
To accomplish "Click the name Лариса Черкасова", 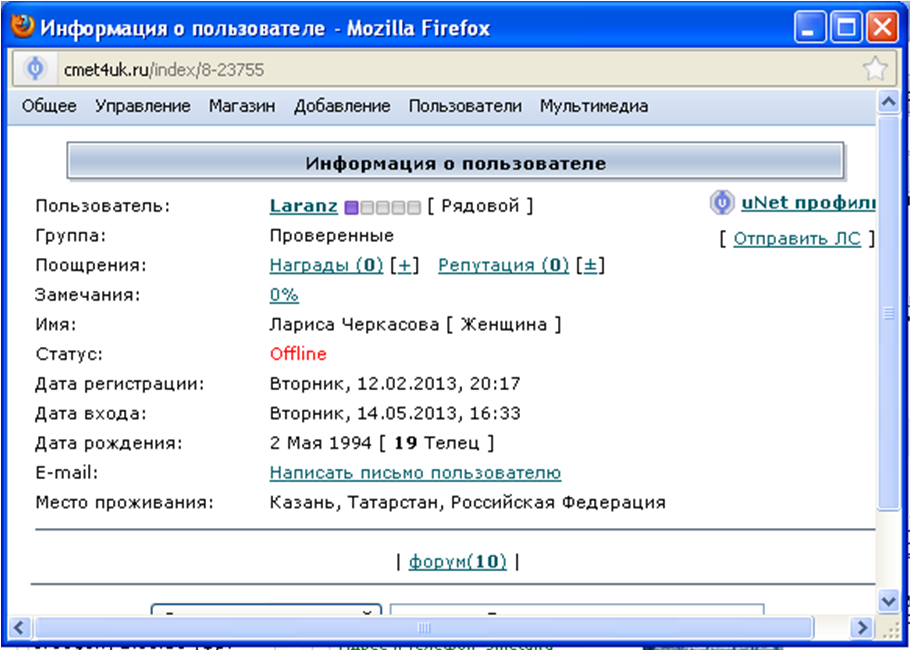I will tap(354, 325).
